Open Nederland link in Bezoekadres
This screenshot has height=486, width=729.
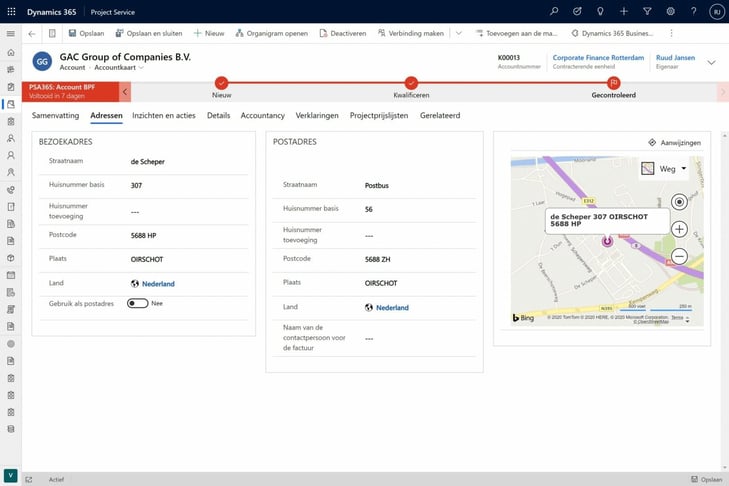tap(158, 284)
